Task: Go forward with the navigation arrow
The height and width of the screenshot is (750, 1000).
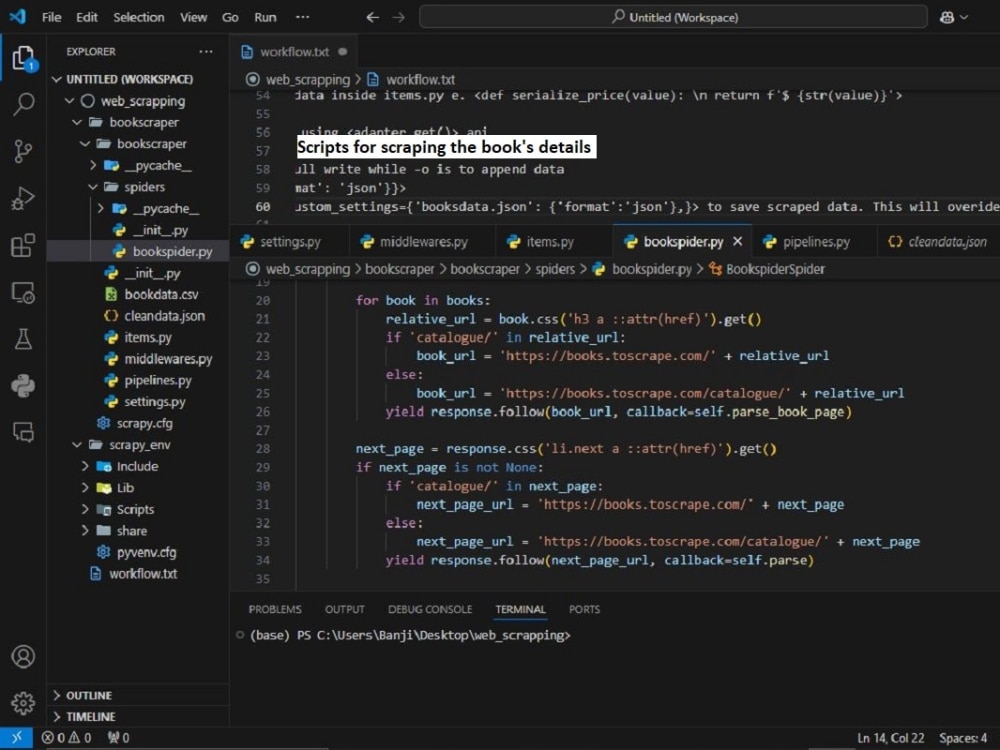Action: [x=399, y=17]
